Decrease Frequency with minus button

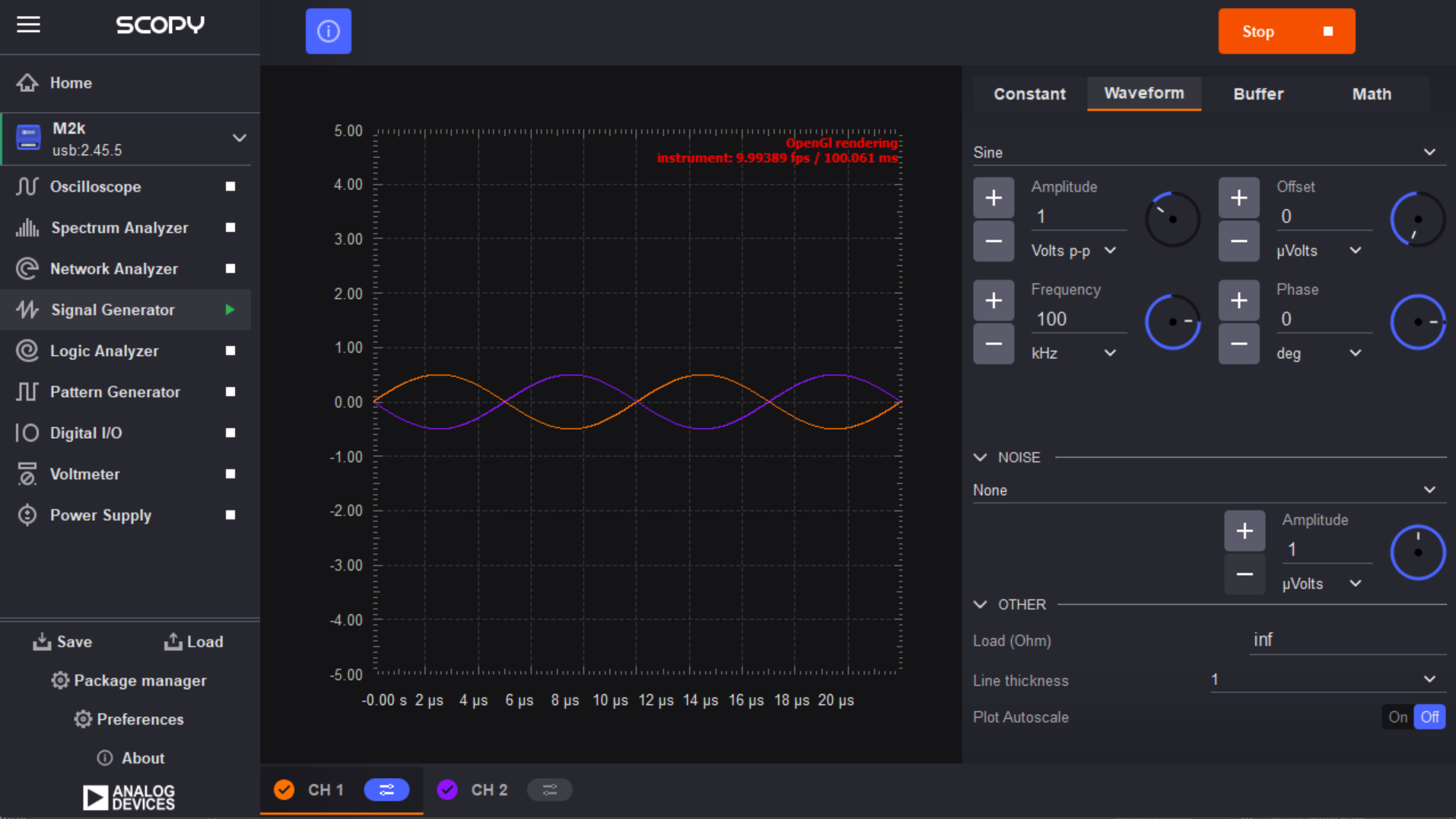(x=993, y=344)
